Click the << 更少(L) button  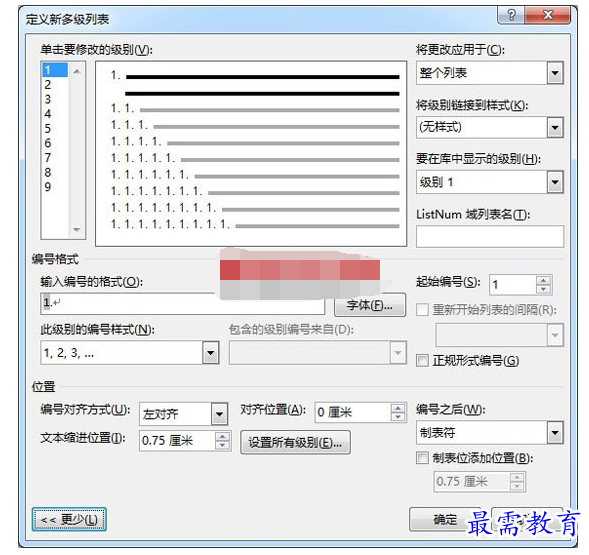69,520
